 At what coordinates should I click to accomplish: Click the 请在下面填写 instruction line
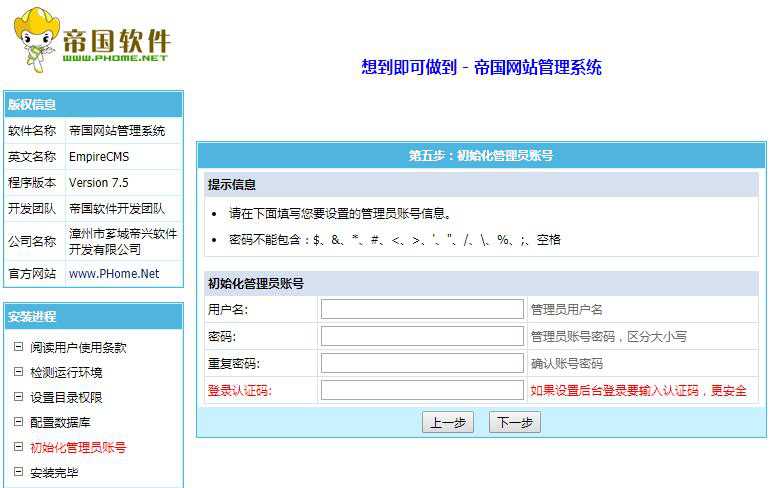coord(340,214)
